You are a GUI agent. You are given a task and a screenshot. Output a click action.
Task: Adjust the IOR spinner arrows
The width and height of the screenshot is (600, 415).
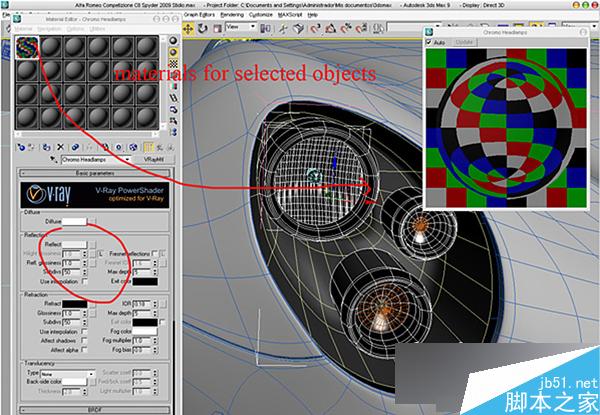pyautogui.click(x=155, y=304)
